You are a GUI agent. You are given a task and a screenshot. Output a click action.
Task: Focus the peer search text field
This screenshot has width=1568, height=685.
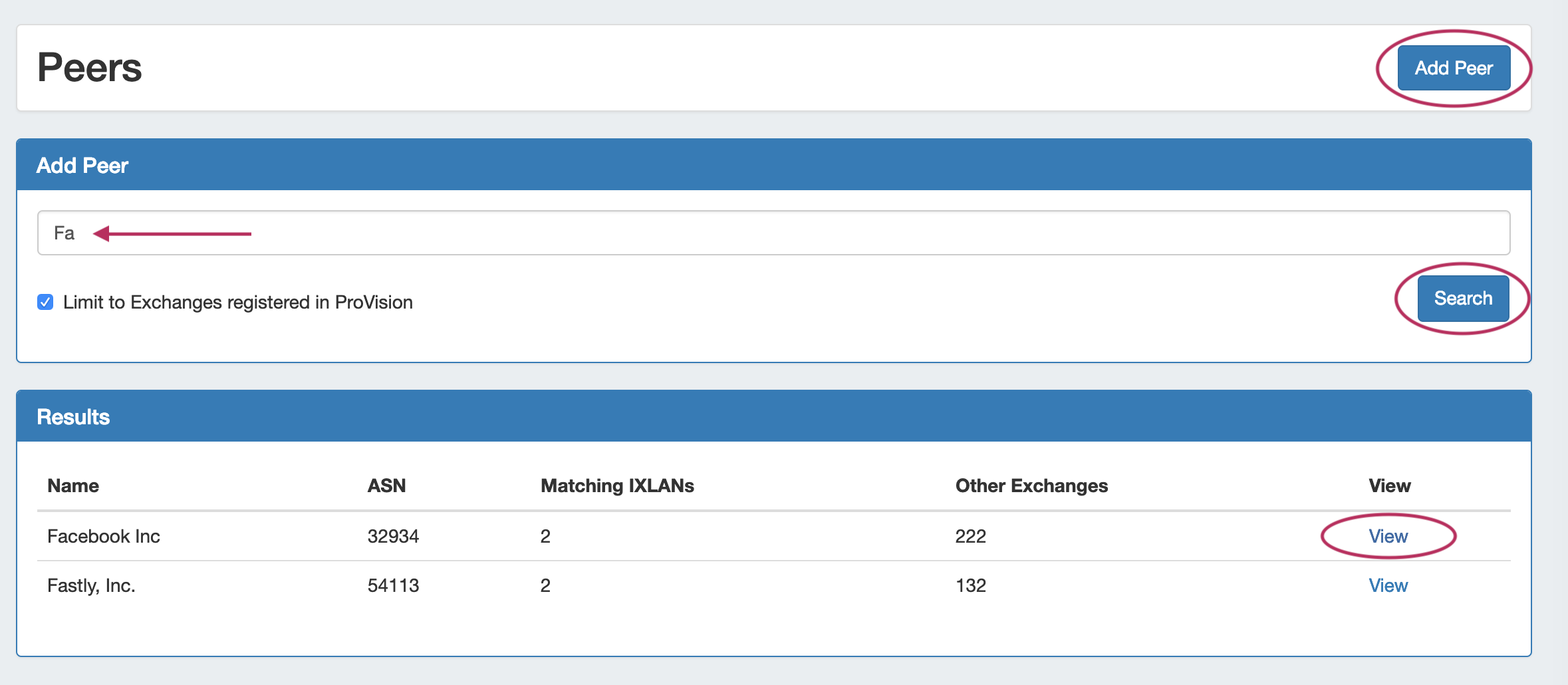pyautogui.click(x=773, y=233)
